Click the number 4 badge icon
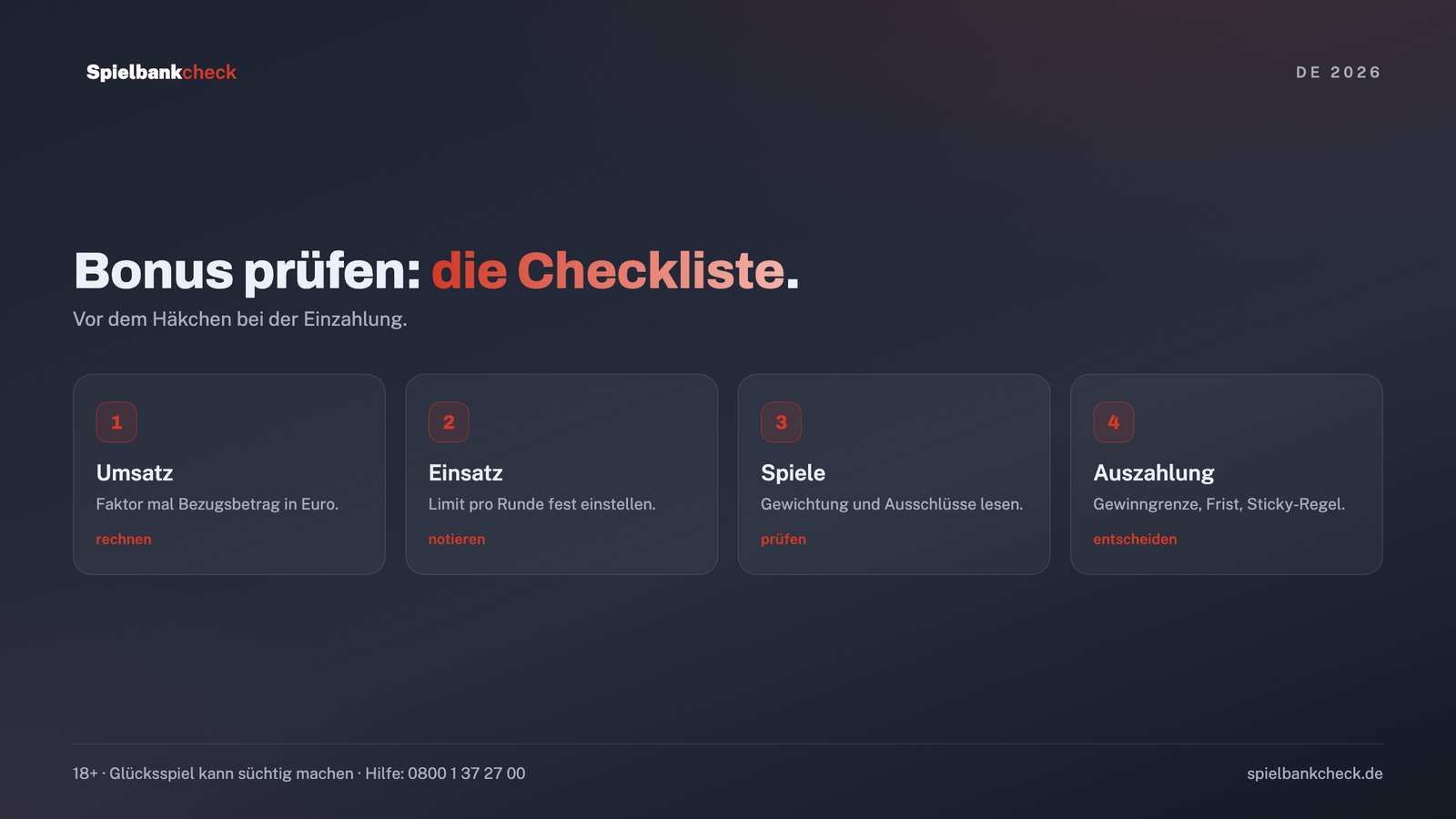Image resolution: width=1456 pixels, height=819 pixels. [x=1114, y=422]
